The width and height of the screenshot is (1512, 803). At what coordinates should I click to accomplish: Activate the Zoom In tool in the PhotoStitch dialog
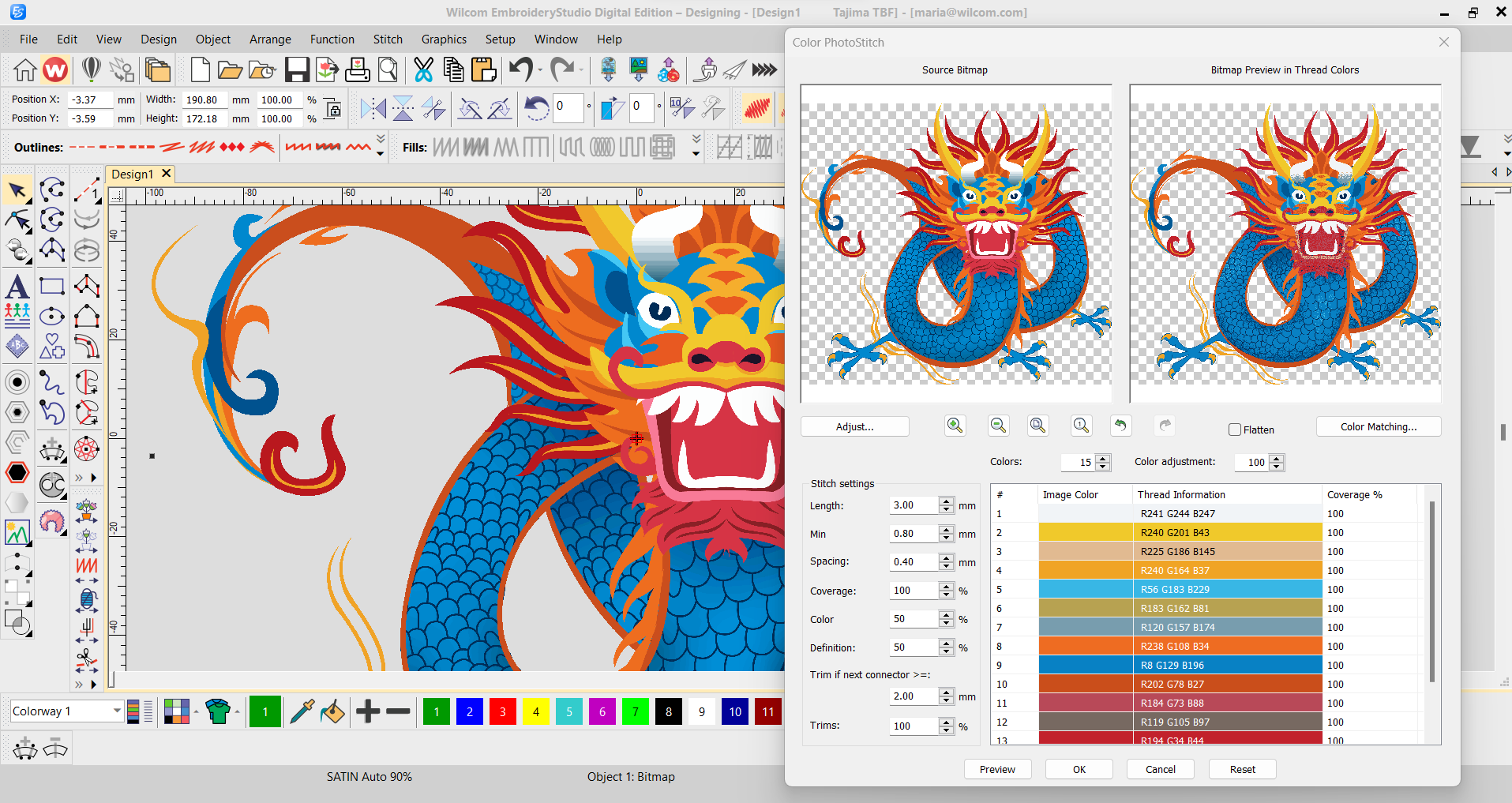coord(955,426)
